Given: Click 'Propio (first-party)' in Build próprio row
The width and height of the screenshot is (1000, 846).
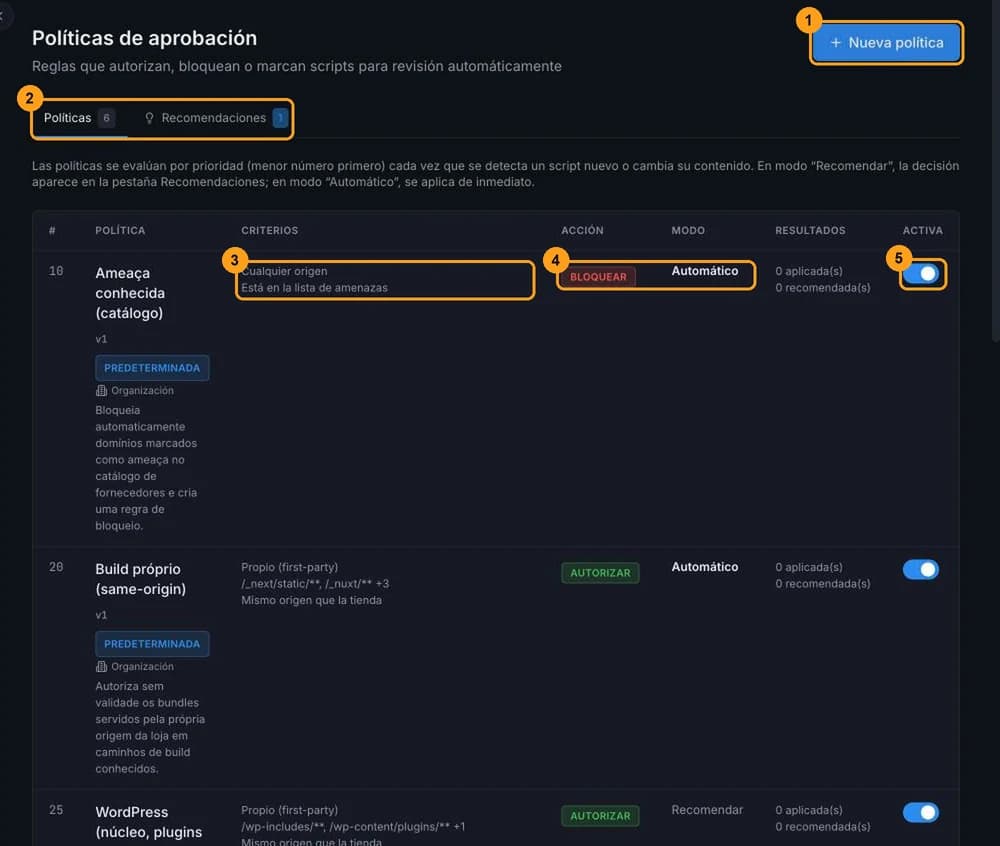Looking at the screenshot, I should pos(290,567).
